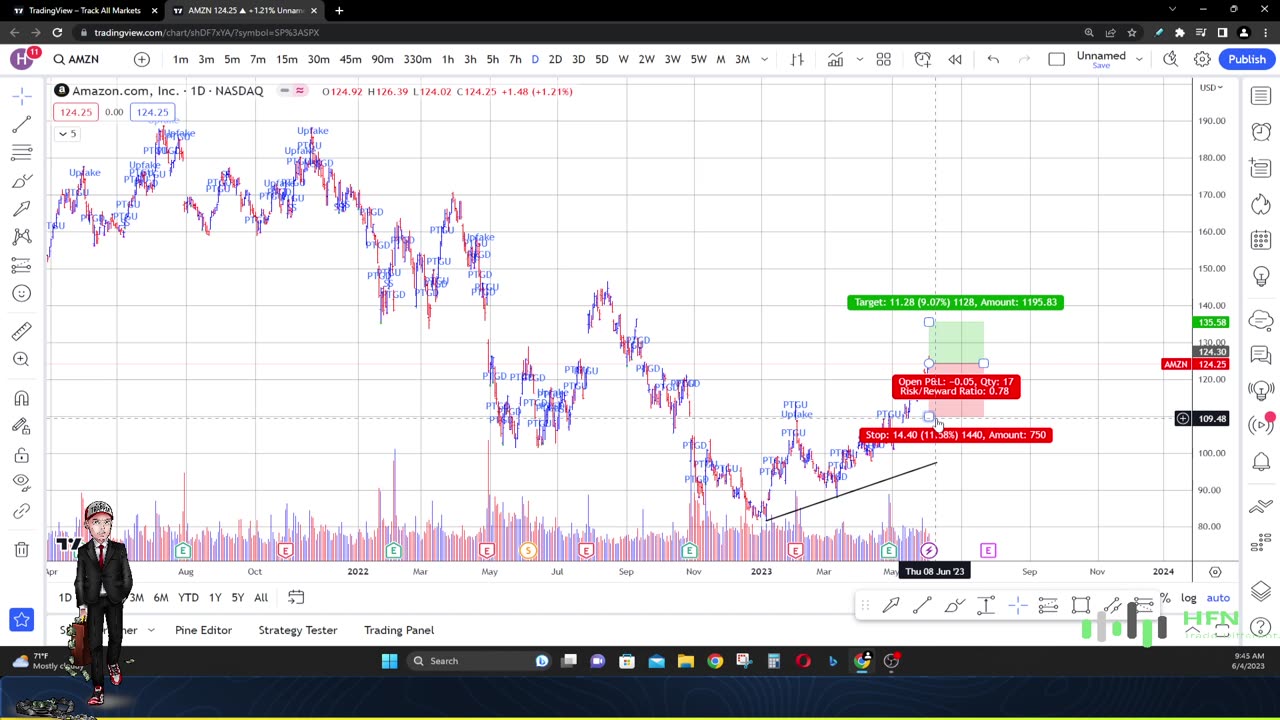The width and height of the screenshot is (1280, 720).
Task: Open the object tree layers icon
Action: (x=1260, y=591)
